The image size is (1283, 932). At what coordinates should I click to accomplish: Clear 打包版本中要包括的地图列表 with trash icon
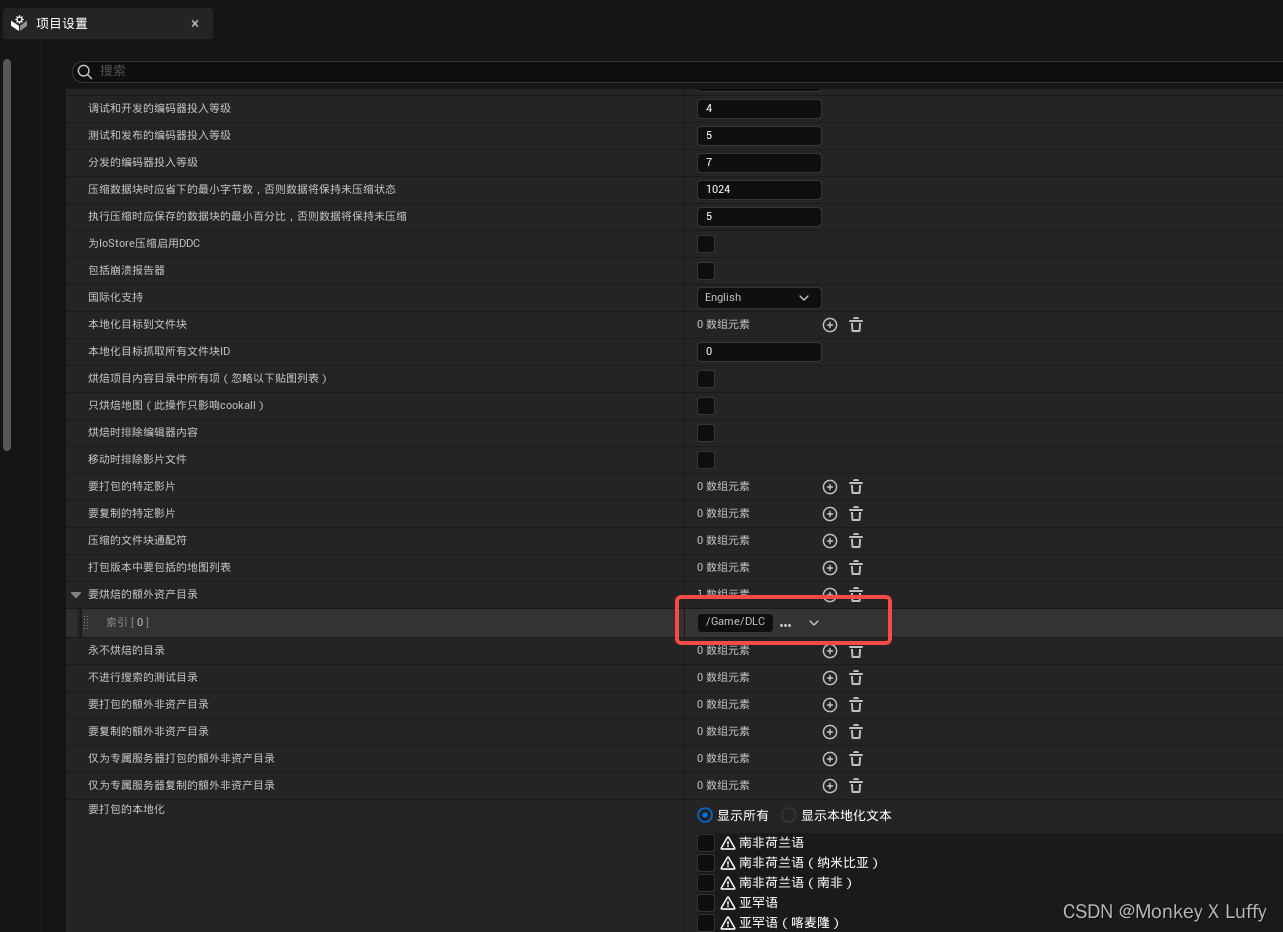[856, 568]
